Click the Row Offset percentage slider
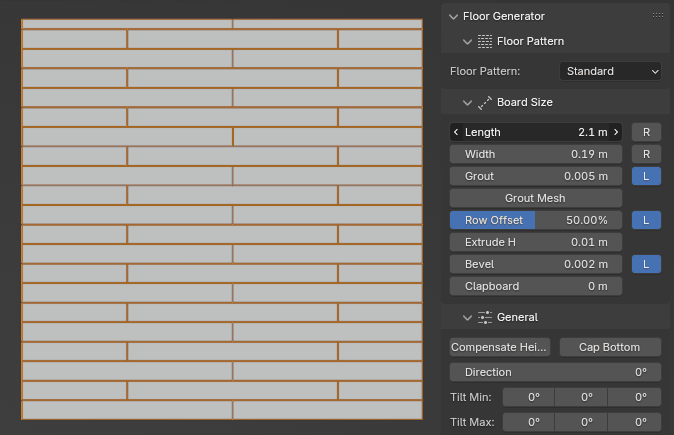The width and height of the screenshot is (674, 435). [x=535, y=220]
